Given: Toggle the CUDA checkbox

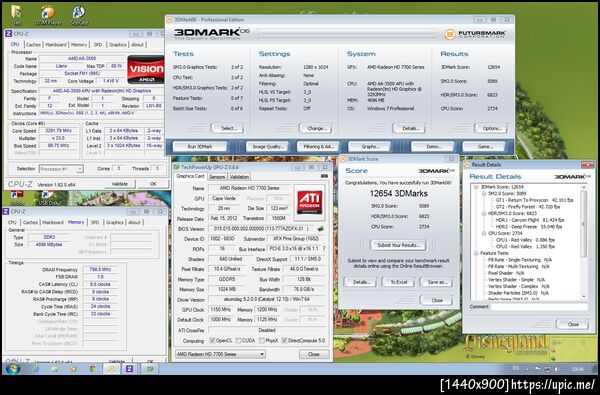Looking at the screenshot, I should click(x=238, y=340).
